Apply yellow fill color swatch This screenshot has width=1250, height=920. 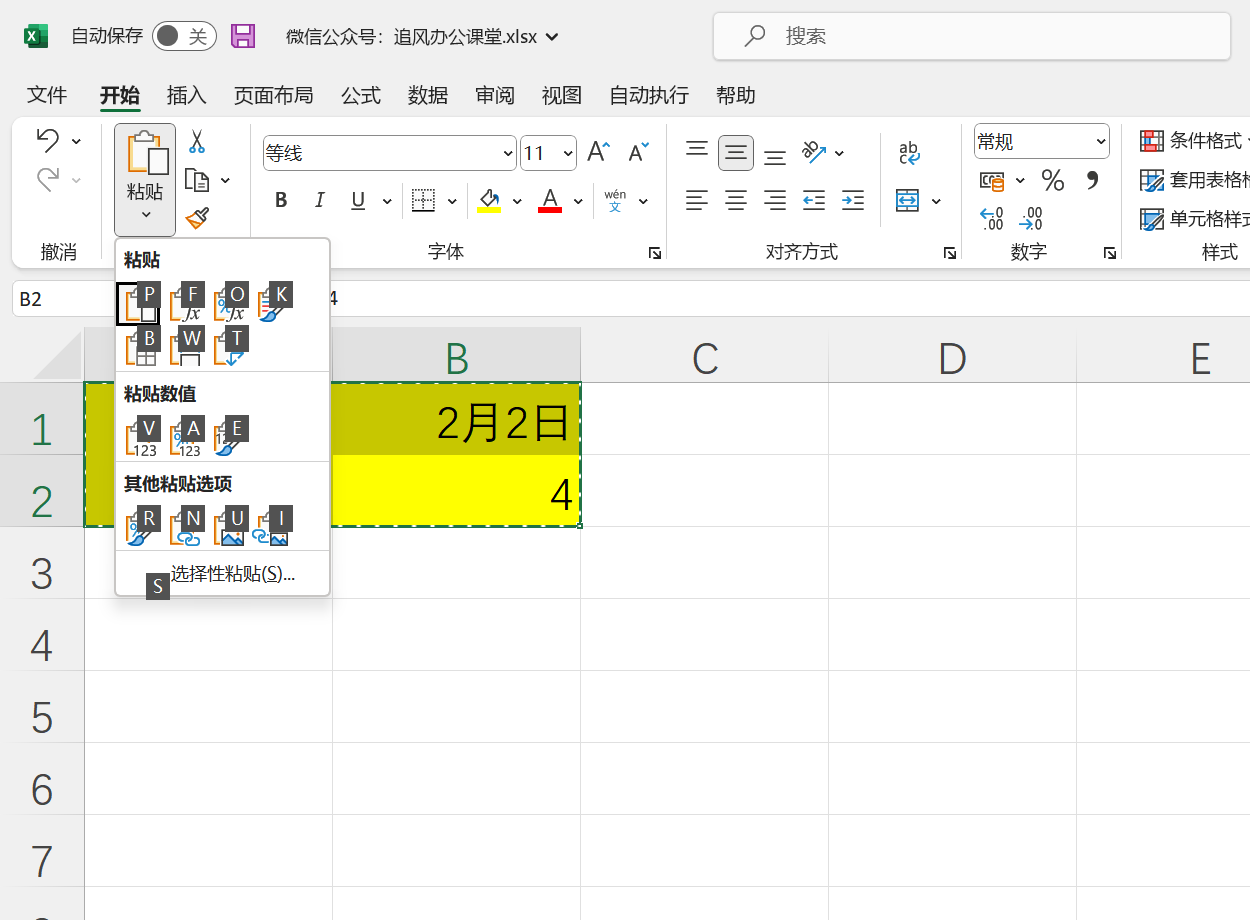click(x=489, y=201)
